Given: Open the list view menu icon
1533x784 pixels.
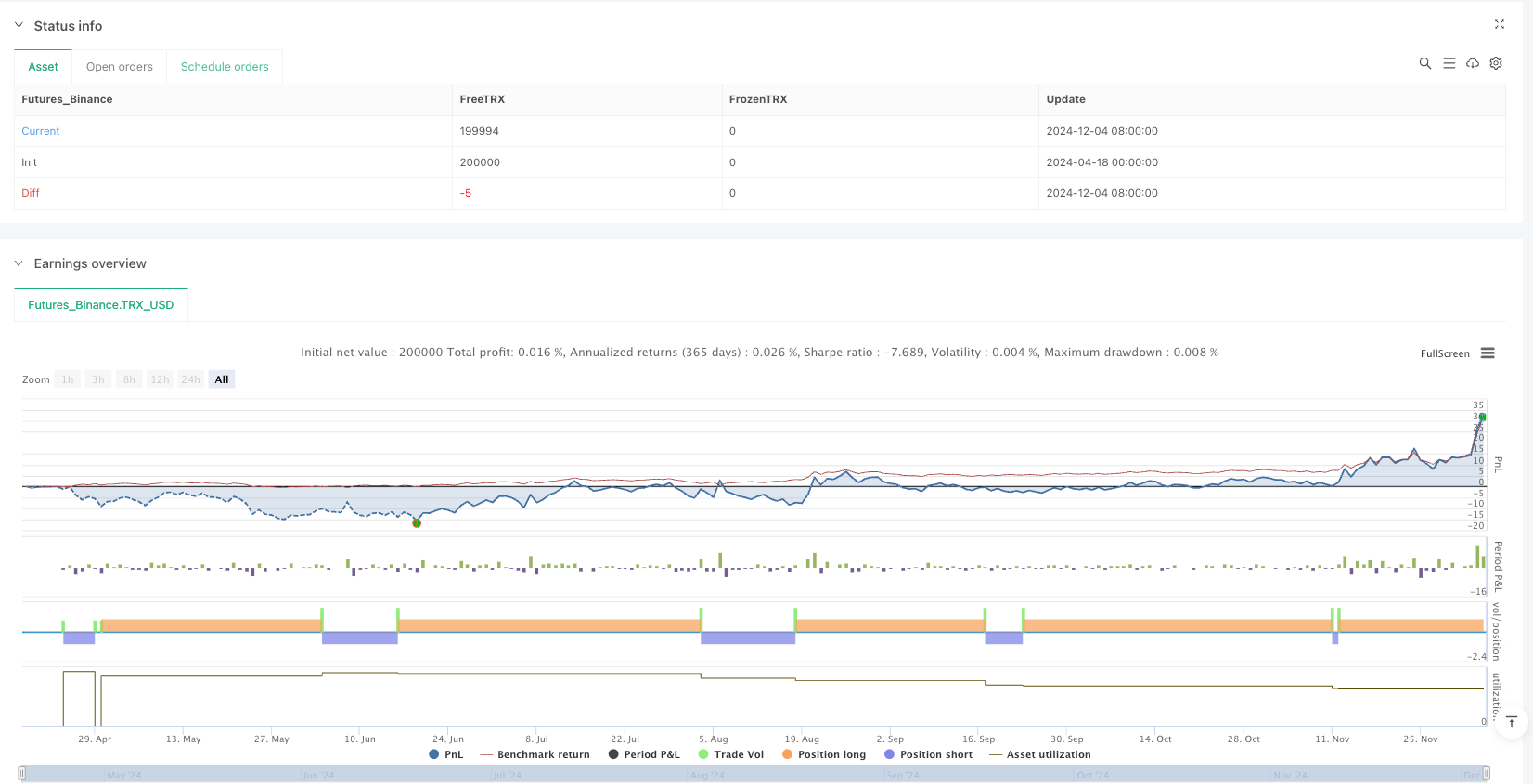Looking at the screenshot, I should [1449, 63].
